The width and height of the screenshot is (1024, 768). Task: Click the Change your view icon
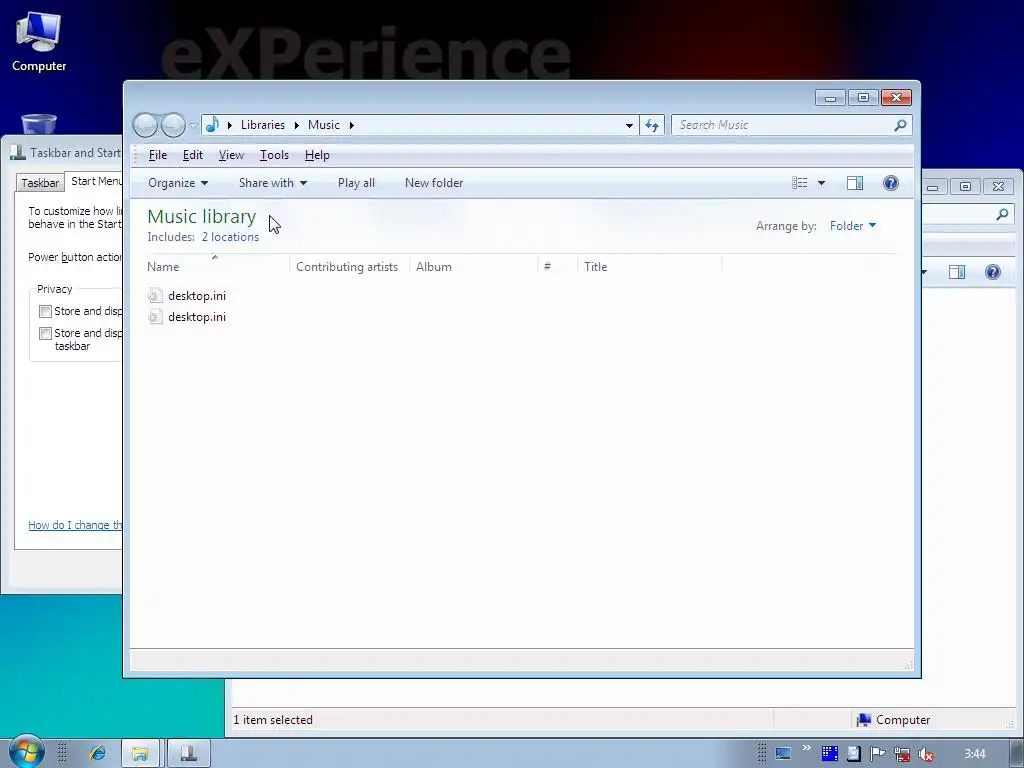point(800,183)
